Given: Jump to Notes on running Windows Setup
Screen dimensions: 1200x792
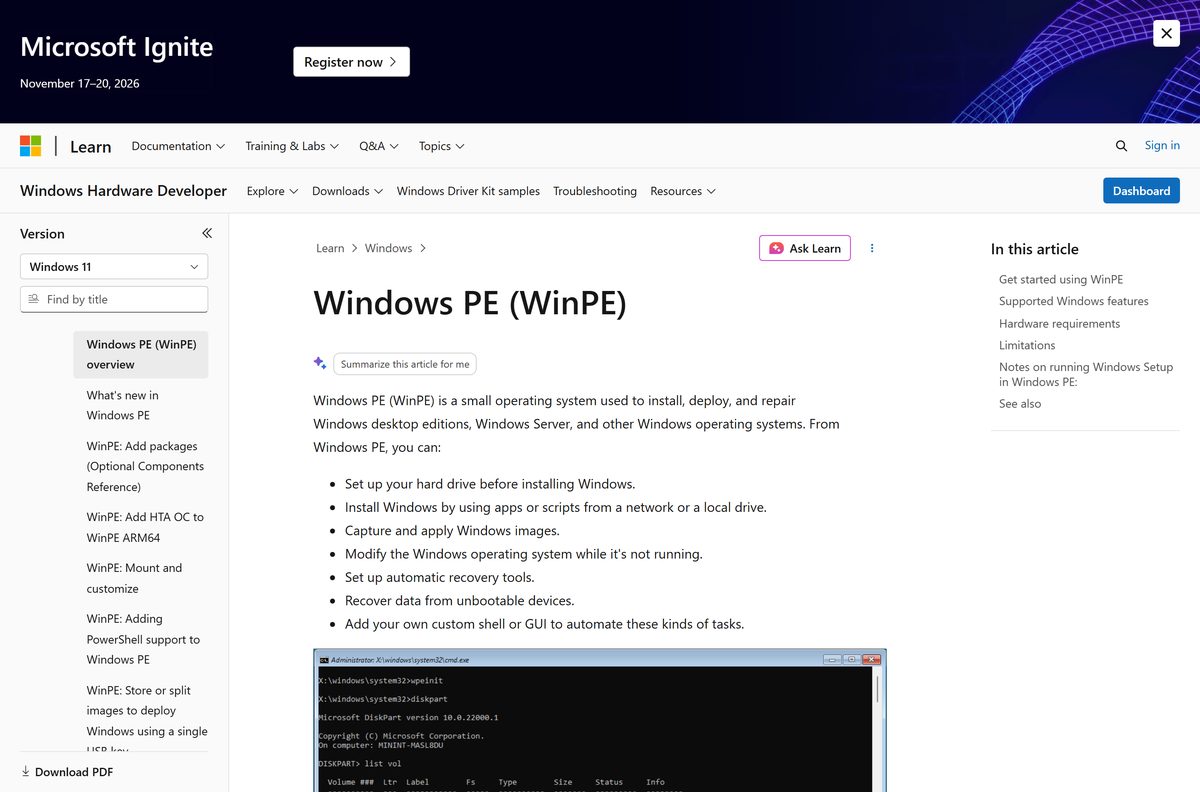Looking at the screenshot, I should [1086, 374].
